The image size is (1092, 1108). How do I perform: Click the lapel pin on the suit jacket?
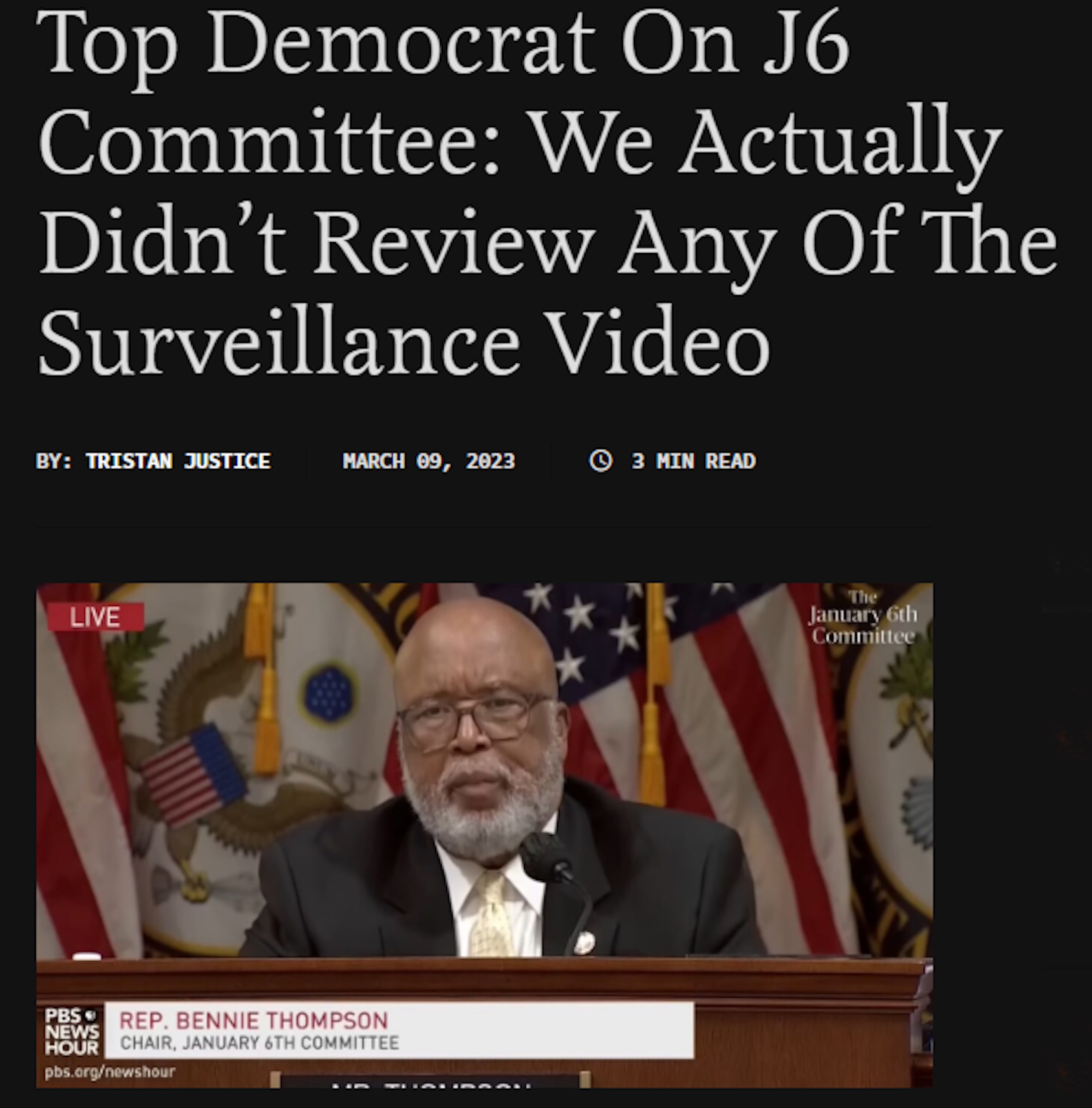pyautogui.click(x=584, y=941)
